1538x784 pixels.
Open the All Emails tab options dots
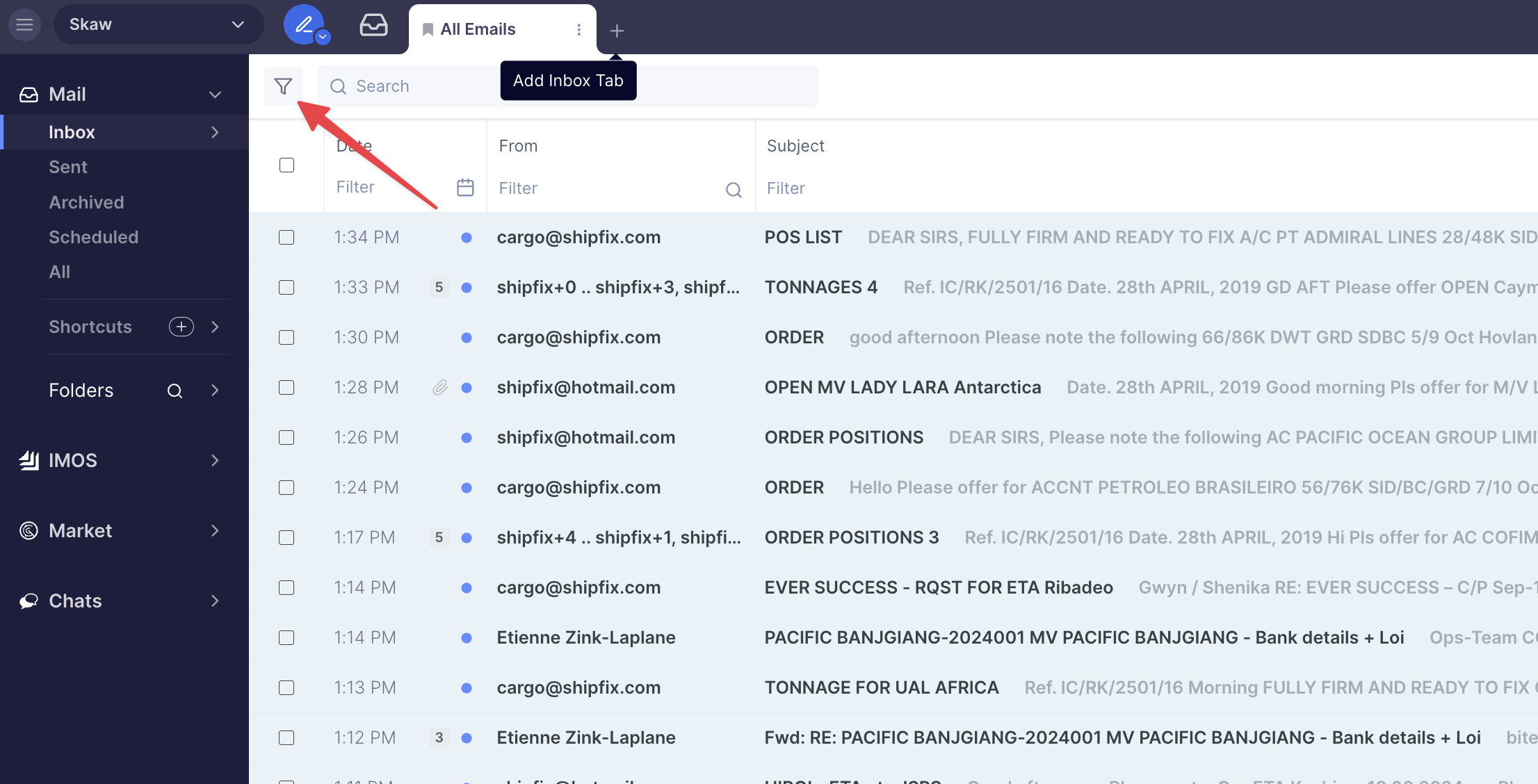[578, 29]
